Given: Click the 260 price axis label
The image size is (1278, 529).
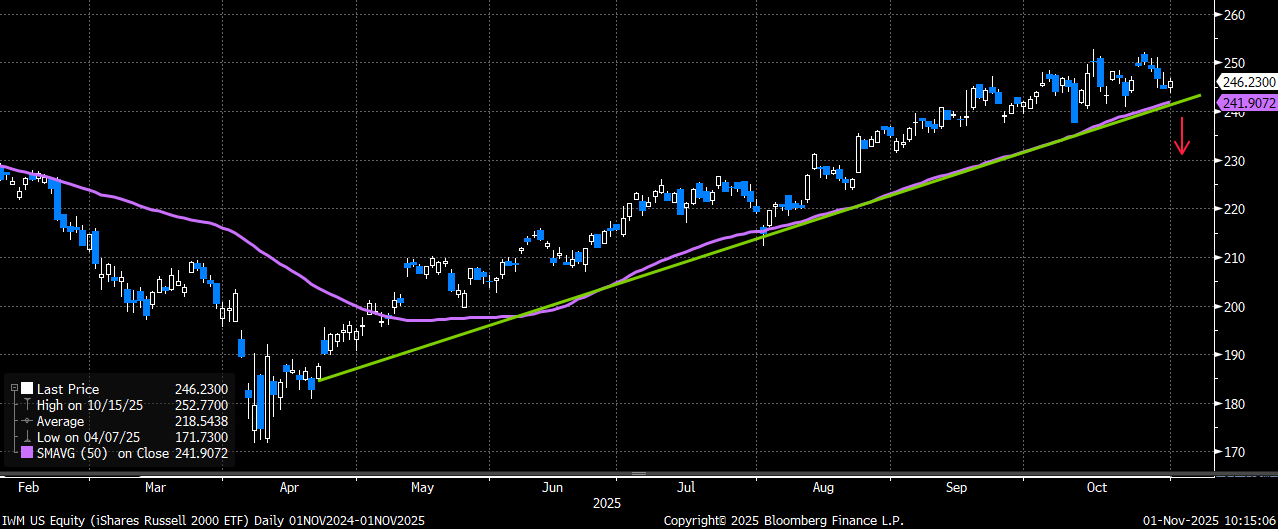Looking at the screenshot, I should [x=1233, y=14].
